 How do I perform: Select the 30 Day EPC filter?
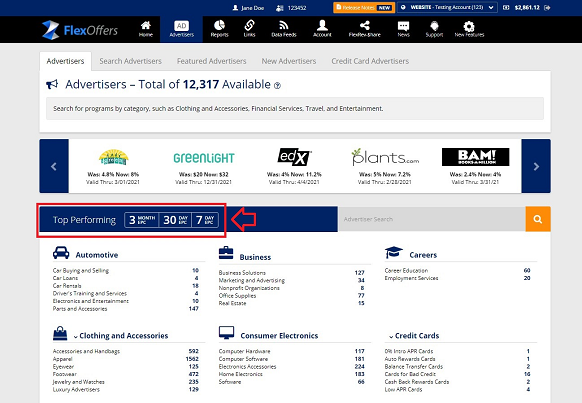[175, 220]
